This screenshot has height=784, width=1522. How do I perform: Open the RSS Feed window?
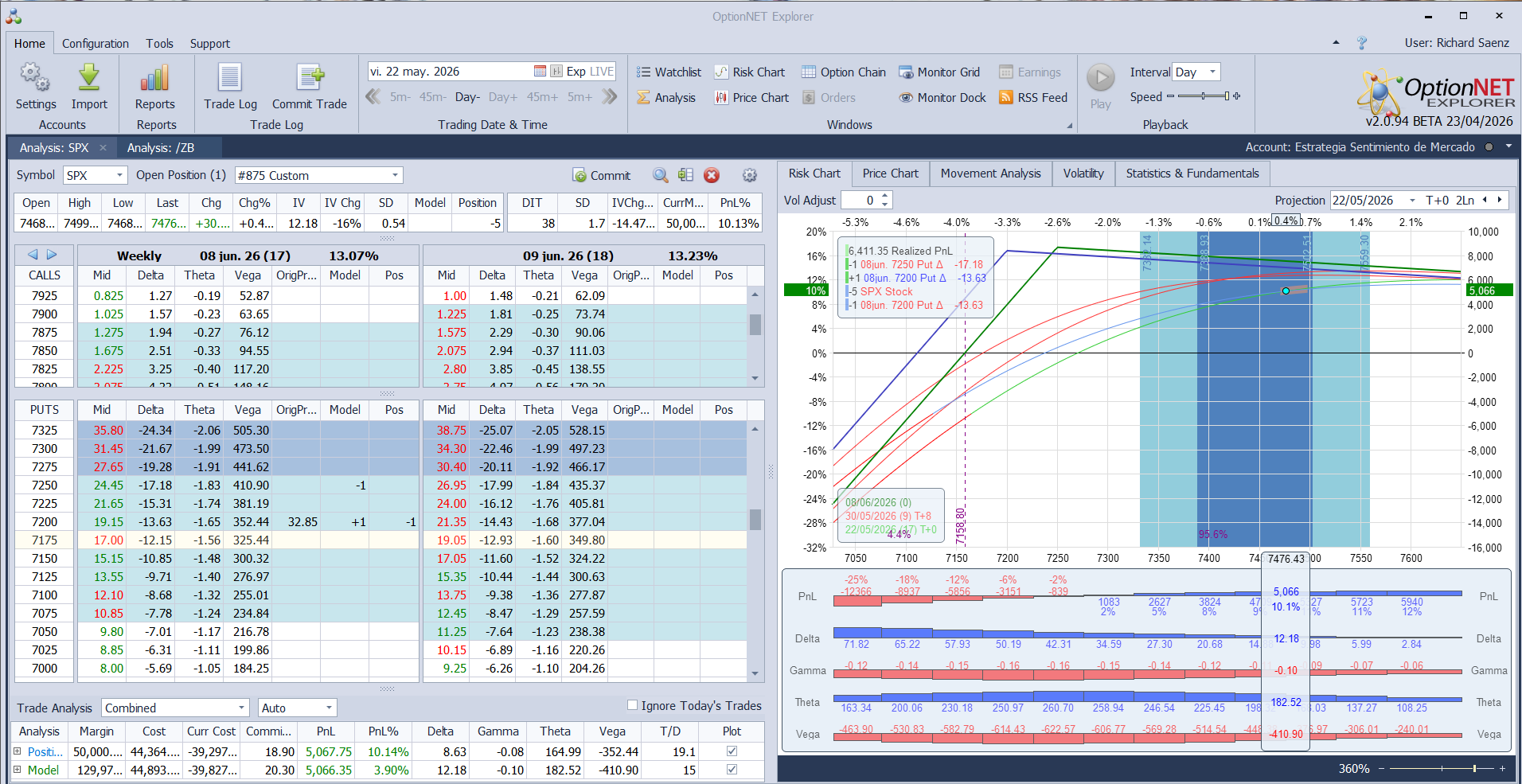tap(1032, 98)
